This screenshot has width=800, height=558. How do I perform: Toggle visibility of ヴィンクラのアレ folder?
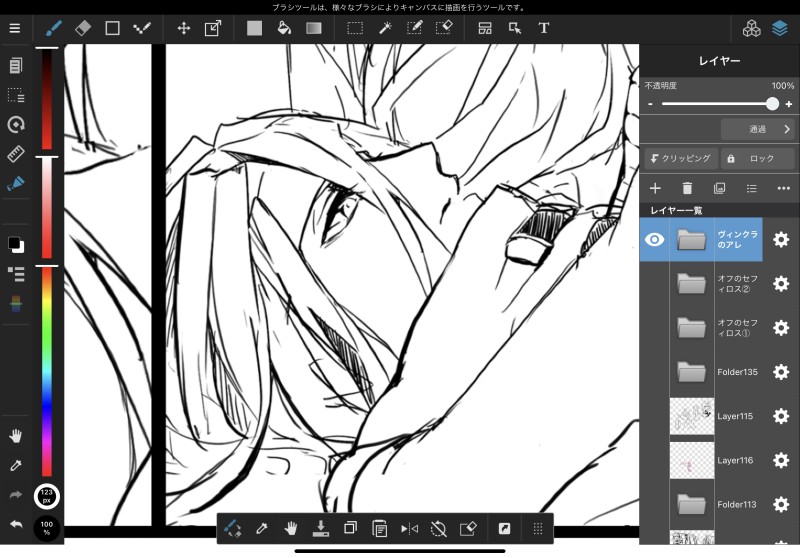pyautogui.click(x=654, y=239)
